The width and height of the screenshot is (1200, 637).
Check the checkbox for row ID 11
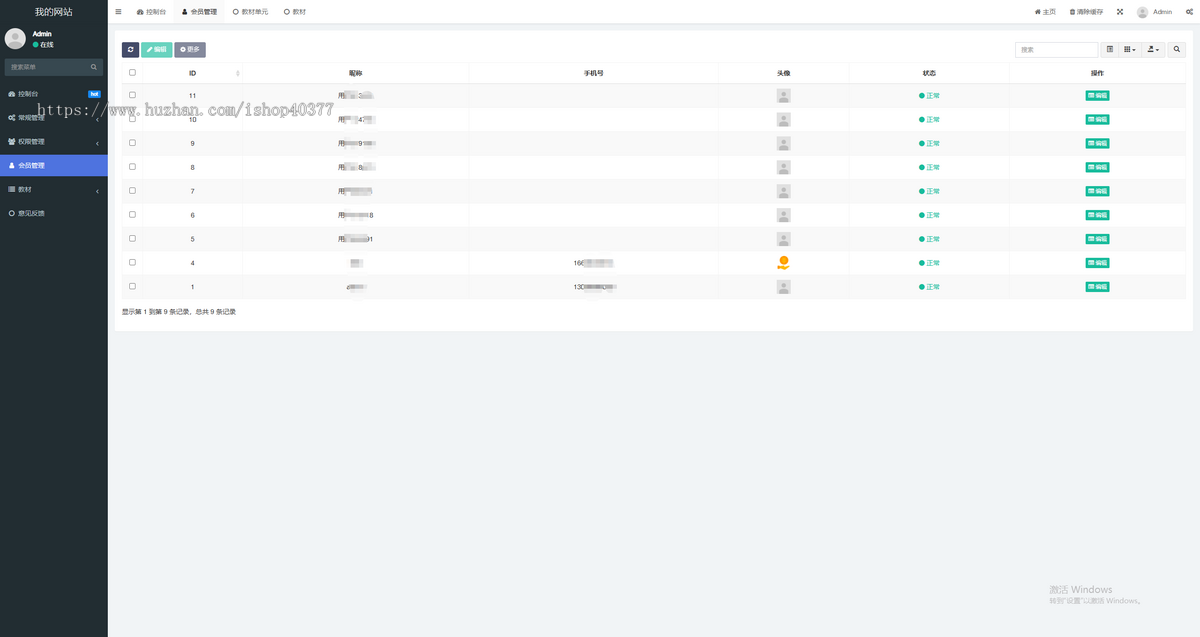[x=132, y=95]
